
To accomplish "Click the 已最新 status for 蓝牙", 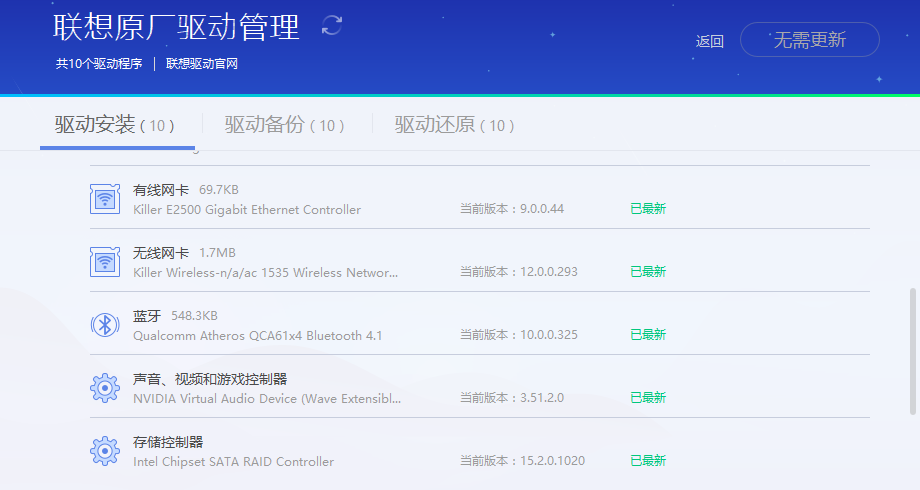I will (x=648, y=334).
